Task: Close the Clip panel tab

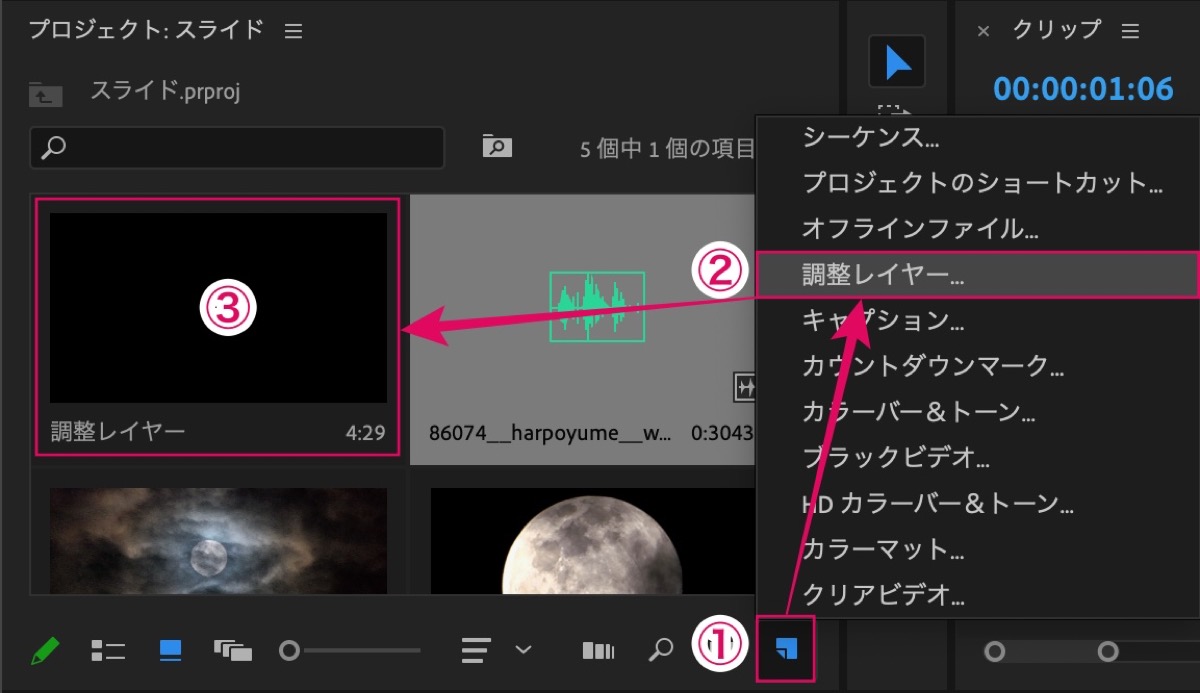Action: (983, 32)
